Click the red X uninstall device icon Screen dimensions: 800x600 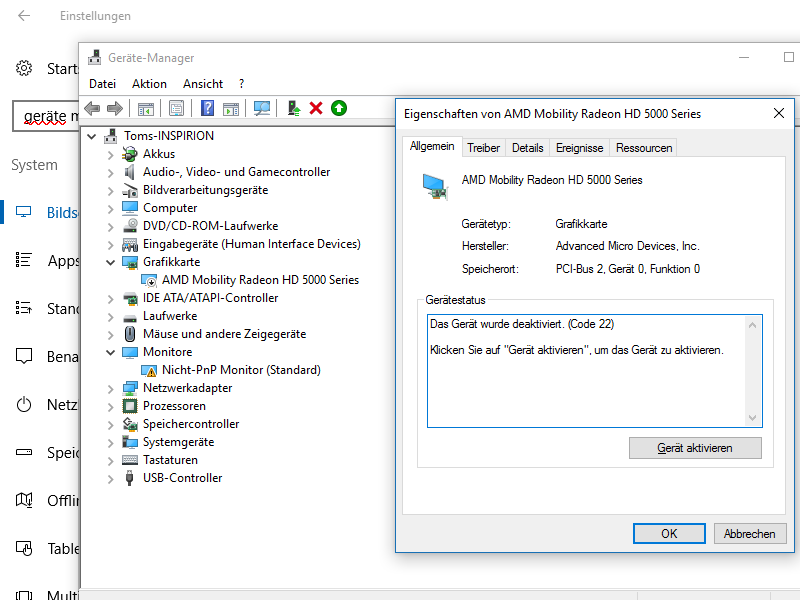(316, 108)
